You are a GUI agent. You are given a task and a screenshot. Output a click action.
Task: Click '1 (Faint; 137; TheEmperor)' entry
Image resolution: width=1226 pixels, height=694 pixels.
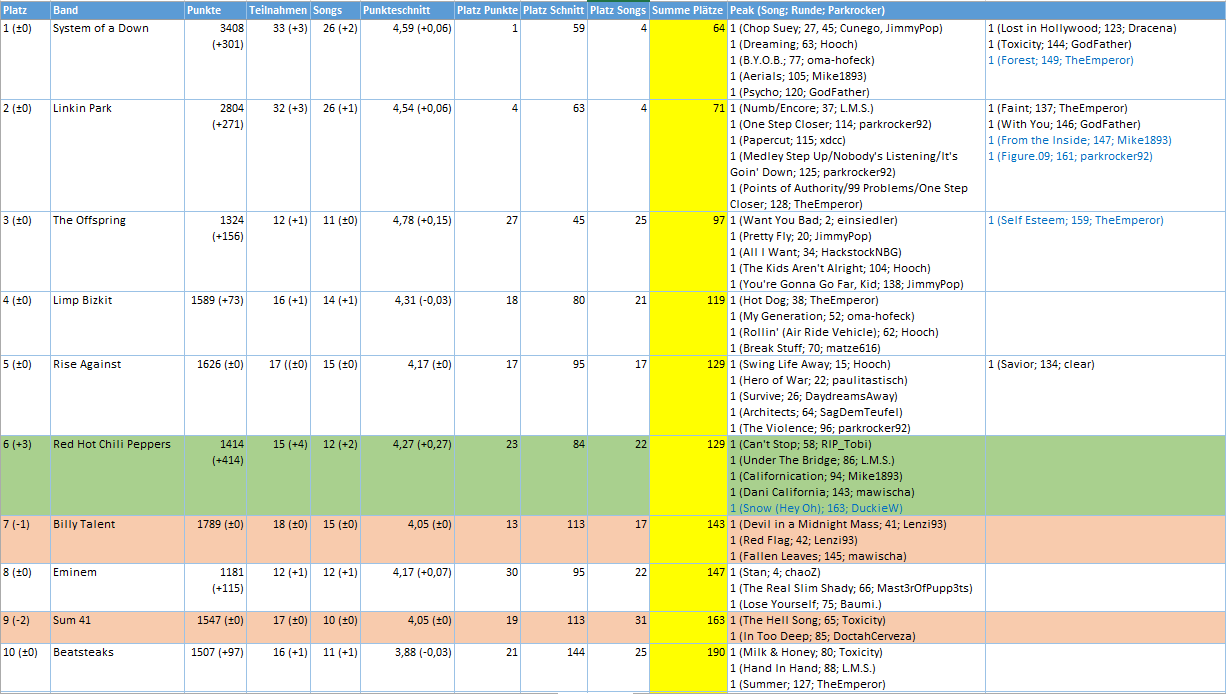(x=1057, y=108)
